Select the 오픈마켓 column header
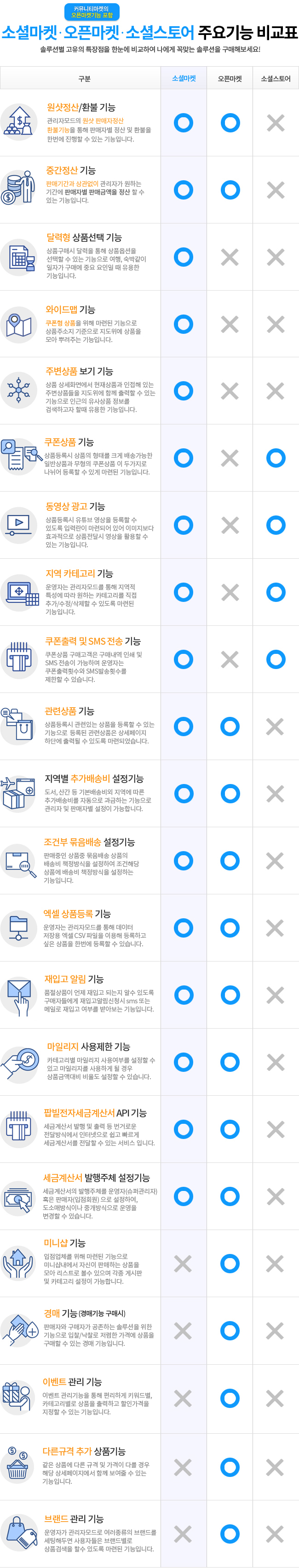The image size is (299, 1568). point(230,79)
